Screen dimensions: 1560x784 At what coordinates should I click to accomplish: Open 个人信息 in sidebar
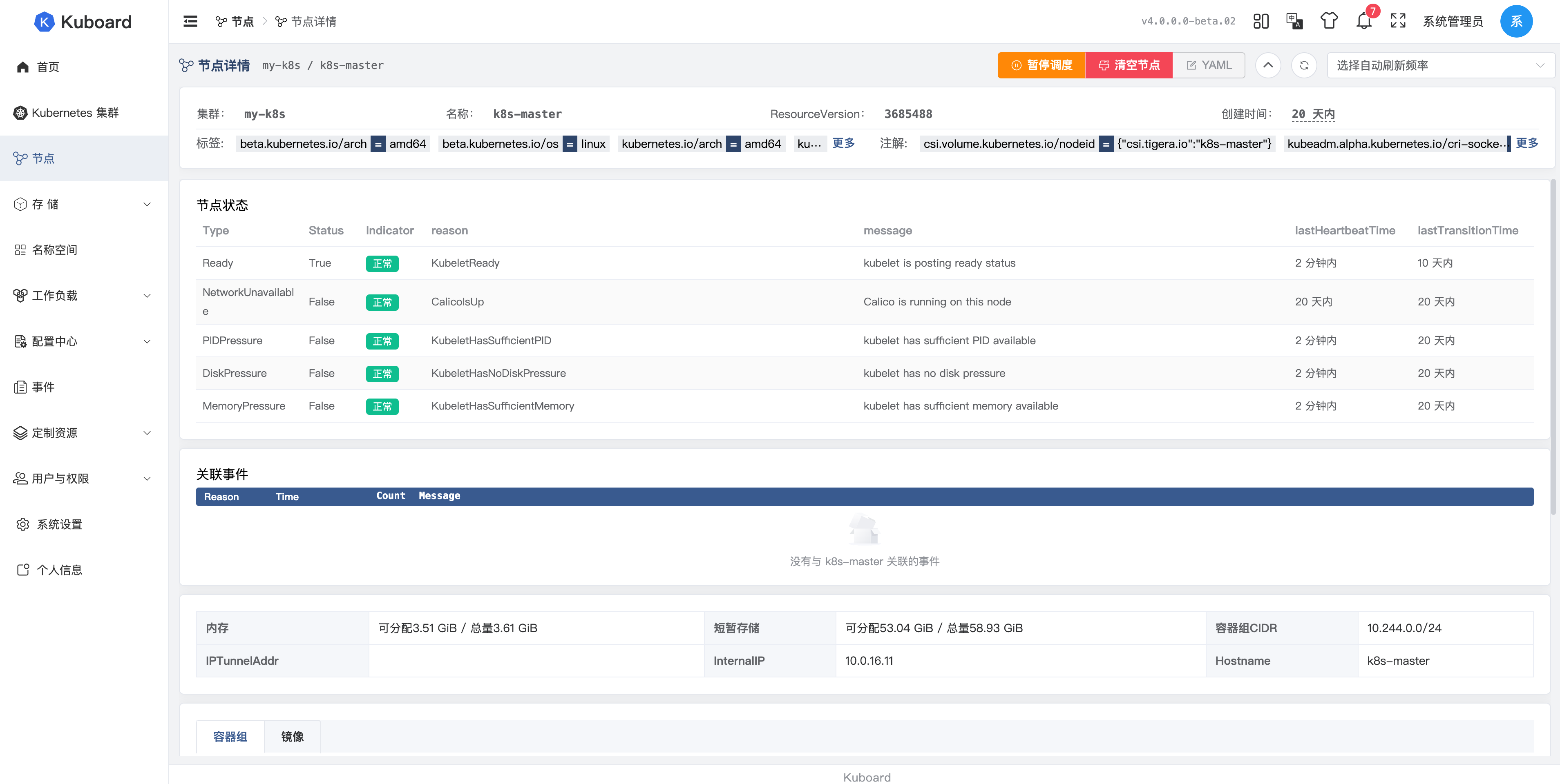click(84, 570)
